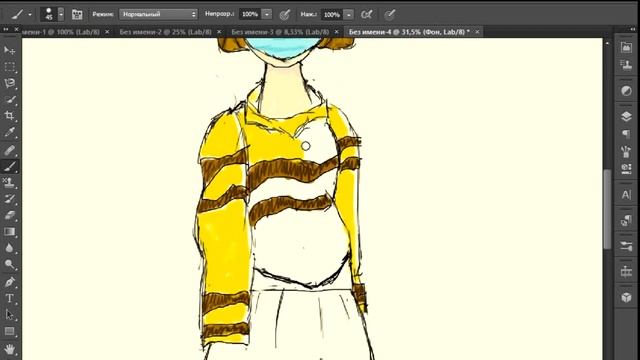Open the Brush Presets panel icon
This screenshot has height=360, width=640.
(626, 152)
